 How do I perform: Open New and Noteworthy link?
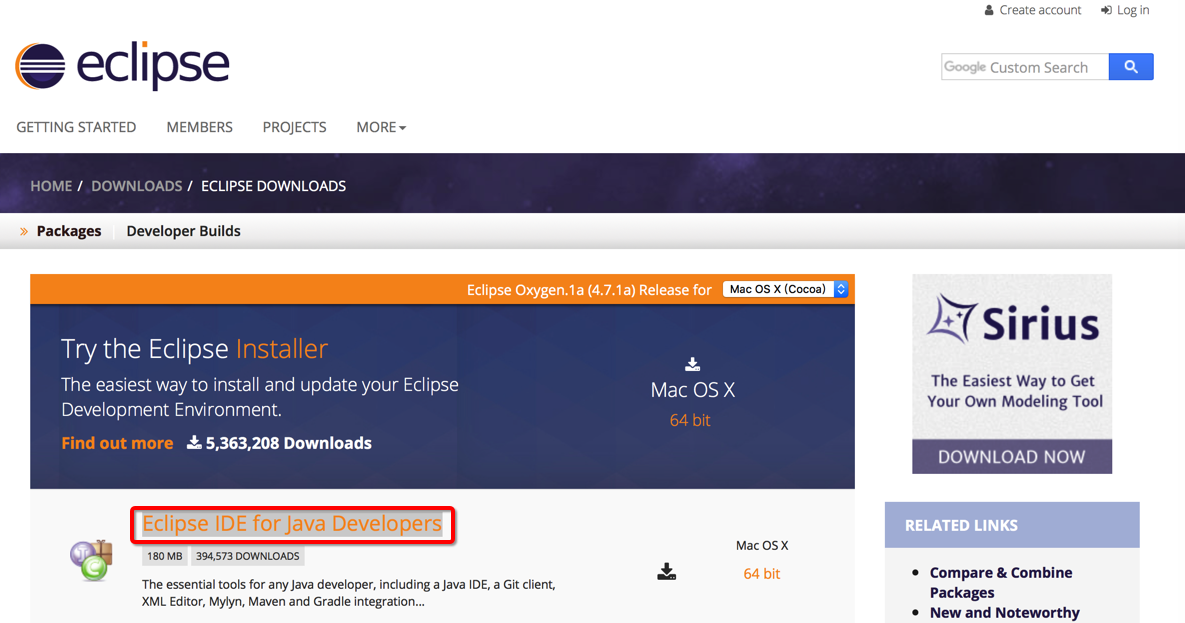tap(1004, 612)
